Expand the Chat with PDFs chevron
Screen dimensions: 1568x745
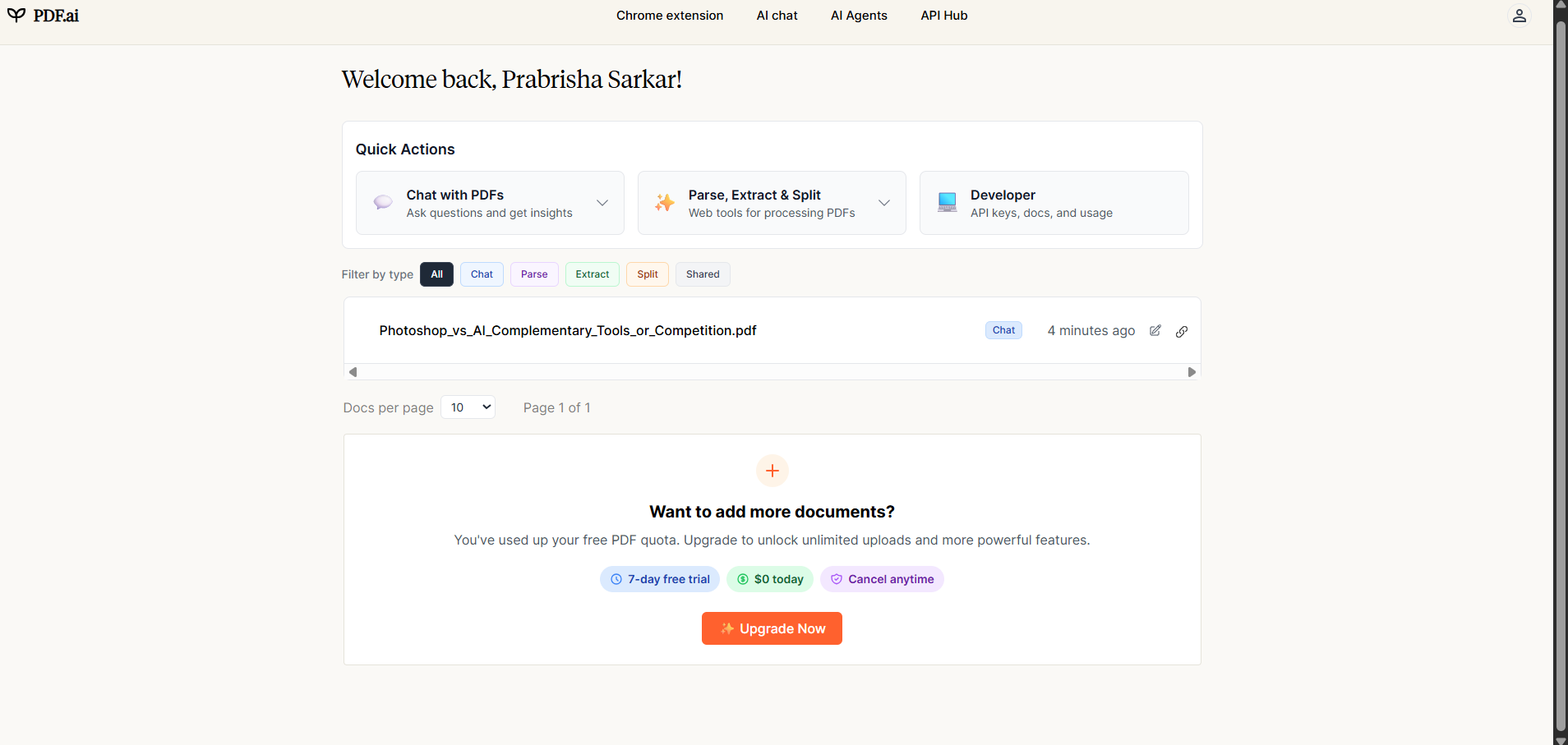tap(602, 203)
